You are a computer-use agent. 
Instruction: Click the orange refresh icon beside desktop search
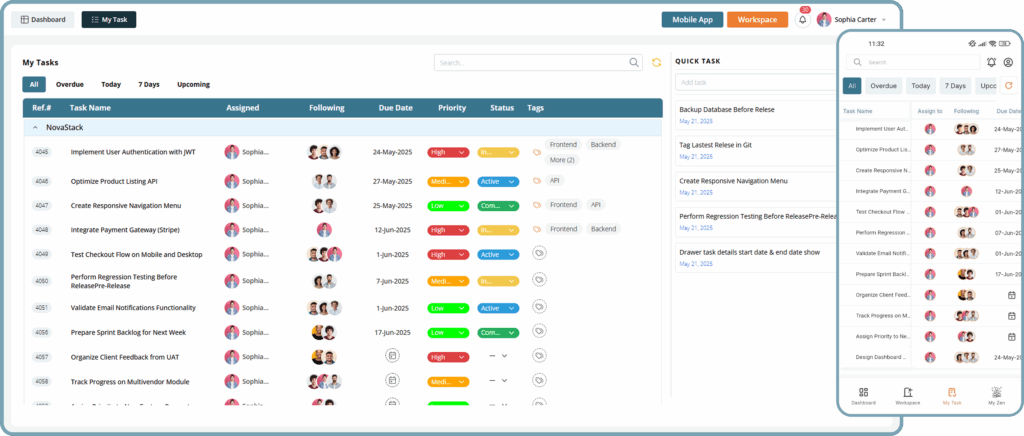656,62
